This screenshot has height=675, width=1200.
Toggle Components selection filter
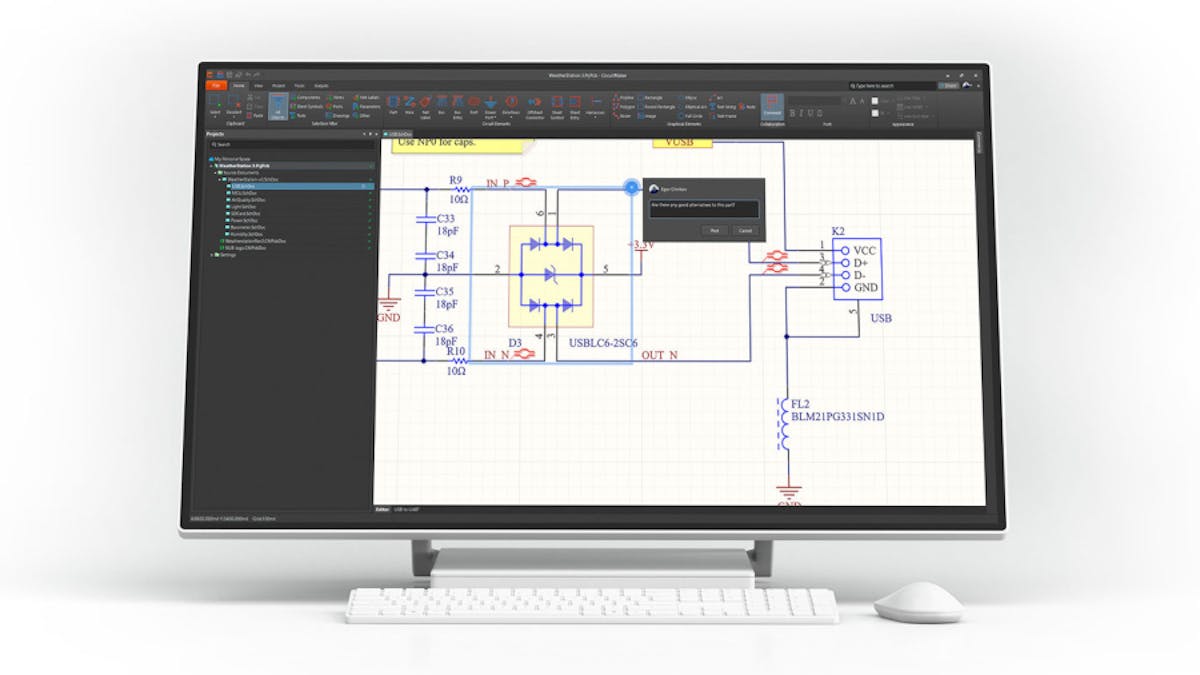coord(306,97)
